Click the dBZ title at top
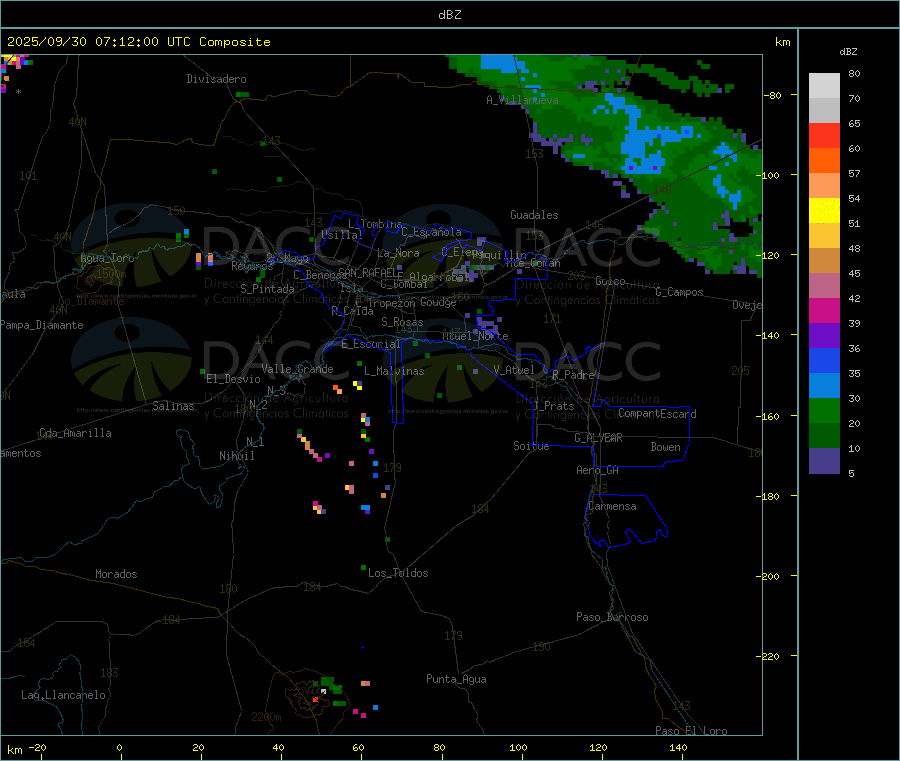 pyautogui.click(x=449, y=15)
